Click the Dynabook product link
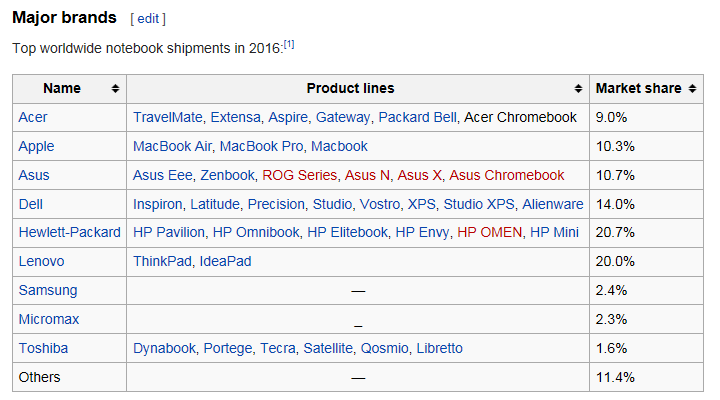The image size is (720, 400). tap(164, 348)
